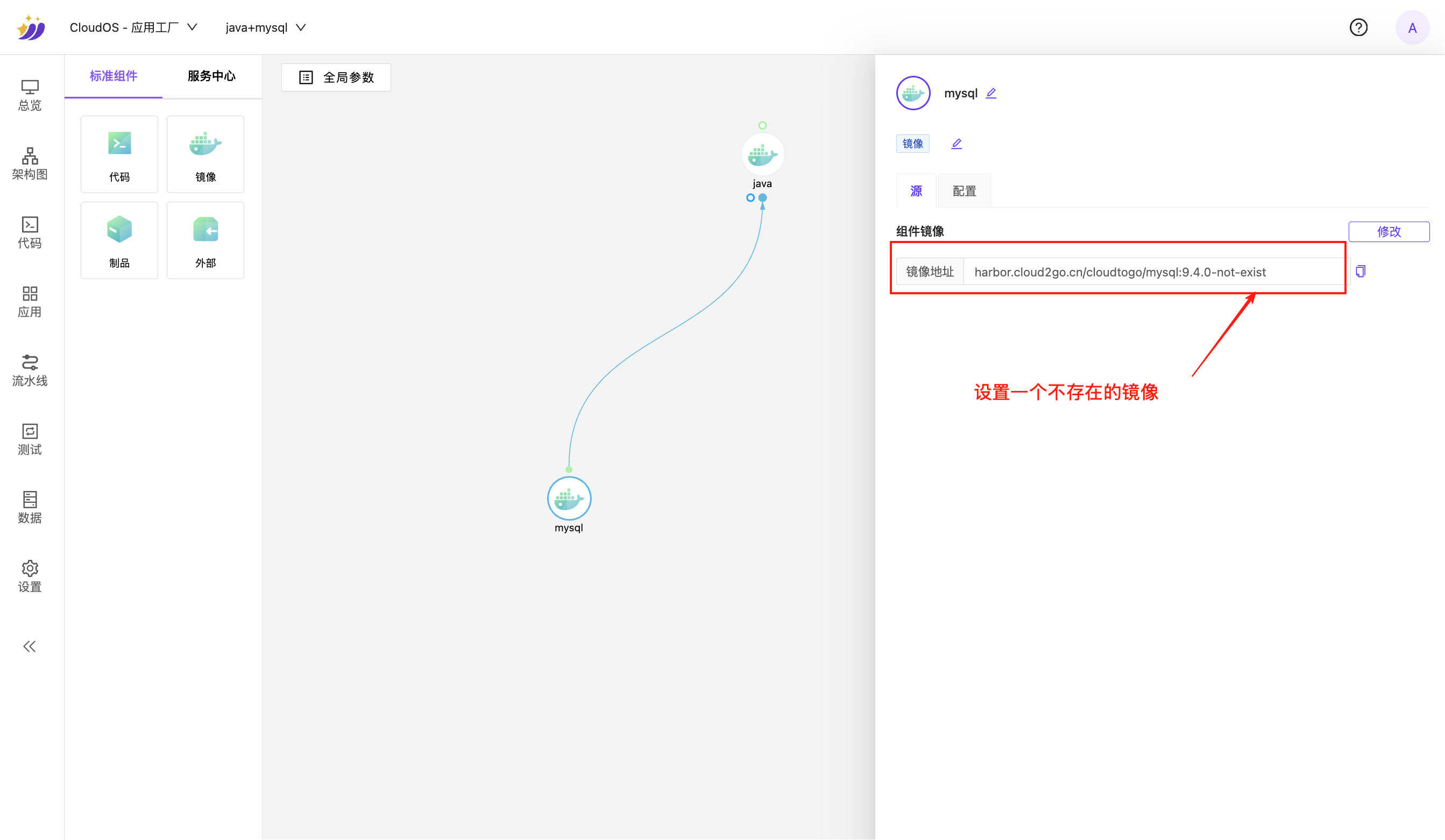Select the 制品 component card

tap(119, 240)
